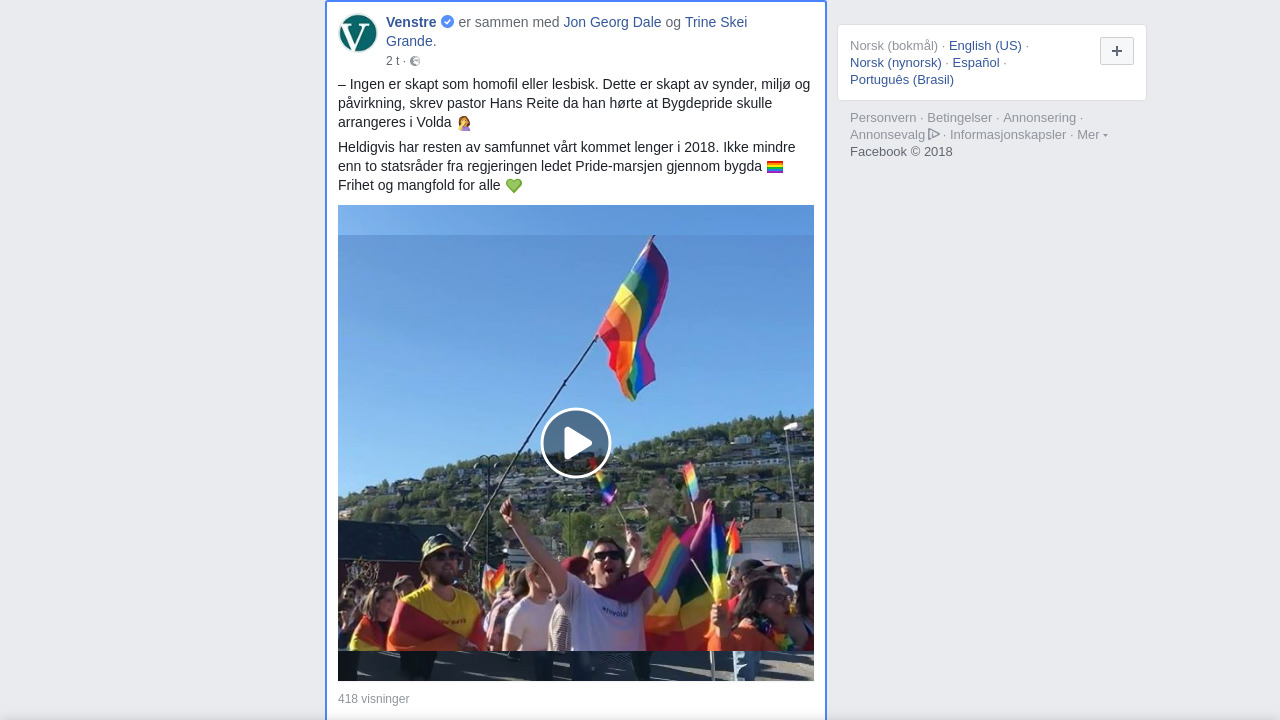Image resolution: width=1280 pixels, height=720 pixels.
Task: Open Jon Georg Dale's profile
Action: pyautogui.click(x=612, y=22)
